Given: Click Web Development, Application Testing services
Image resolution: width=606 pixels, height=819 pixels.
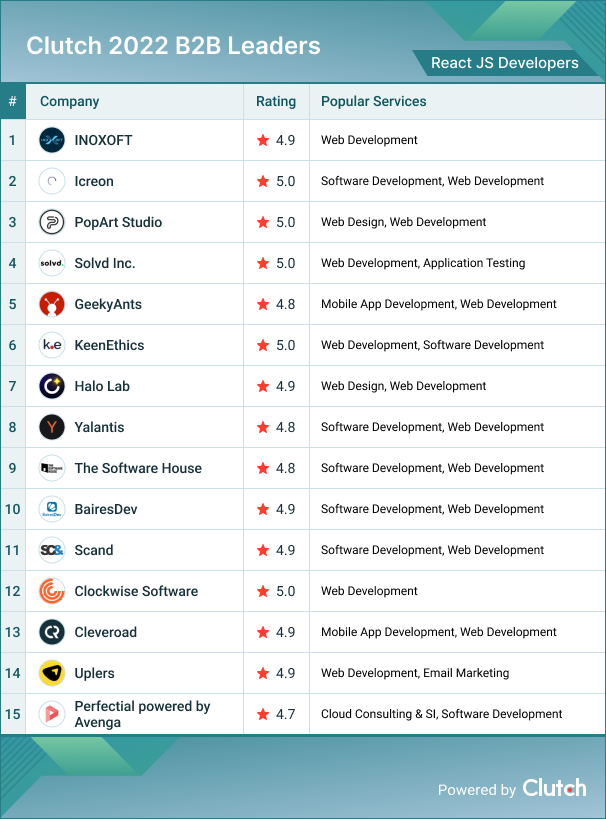Looking at the screenshot, I should click(423, 263).
